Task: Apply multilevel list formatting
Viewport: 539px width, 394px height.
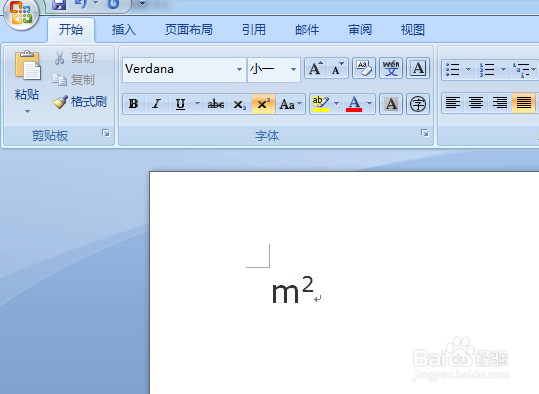Action: (521, 69)
